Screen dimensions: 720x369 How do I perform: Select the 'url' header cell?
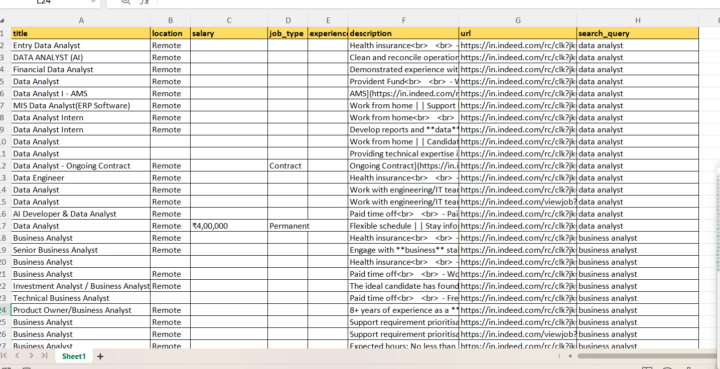coord(518,33)
